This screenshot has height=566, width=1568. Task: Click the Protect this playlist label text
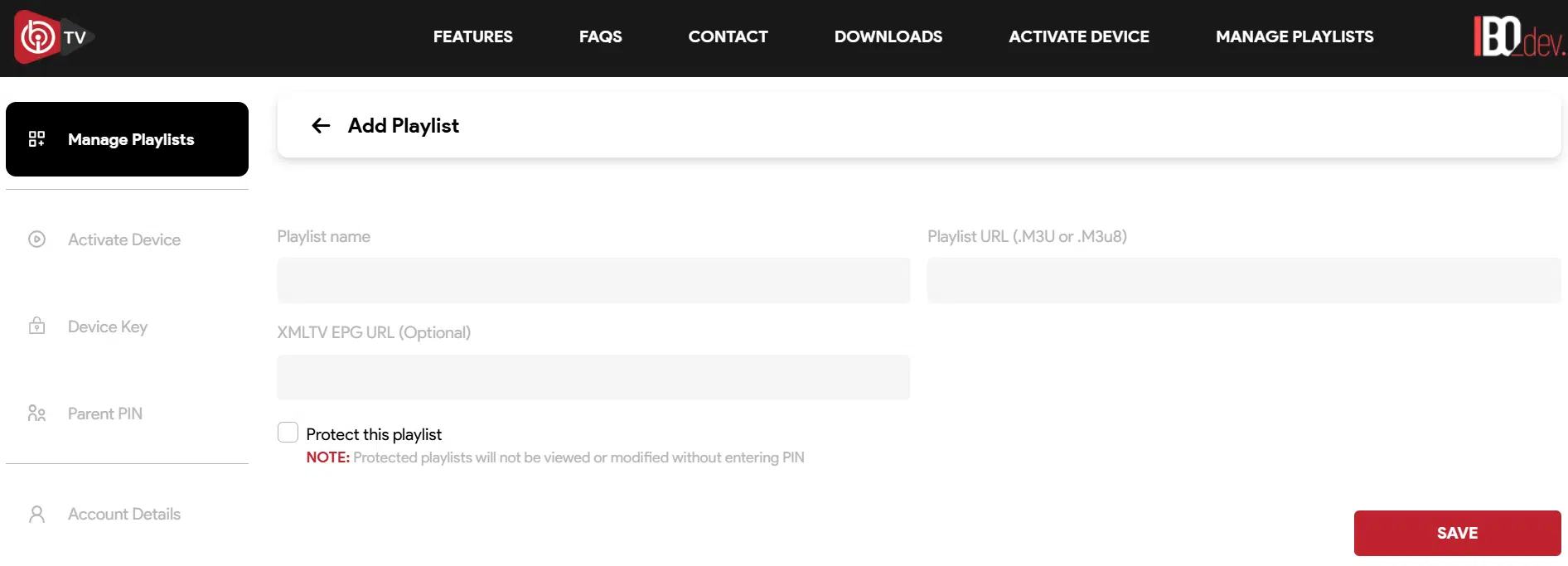(x=374, y=435)
